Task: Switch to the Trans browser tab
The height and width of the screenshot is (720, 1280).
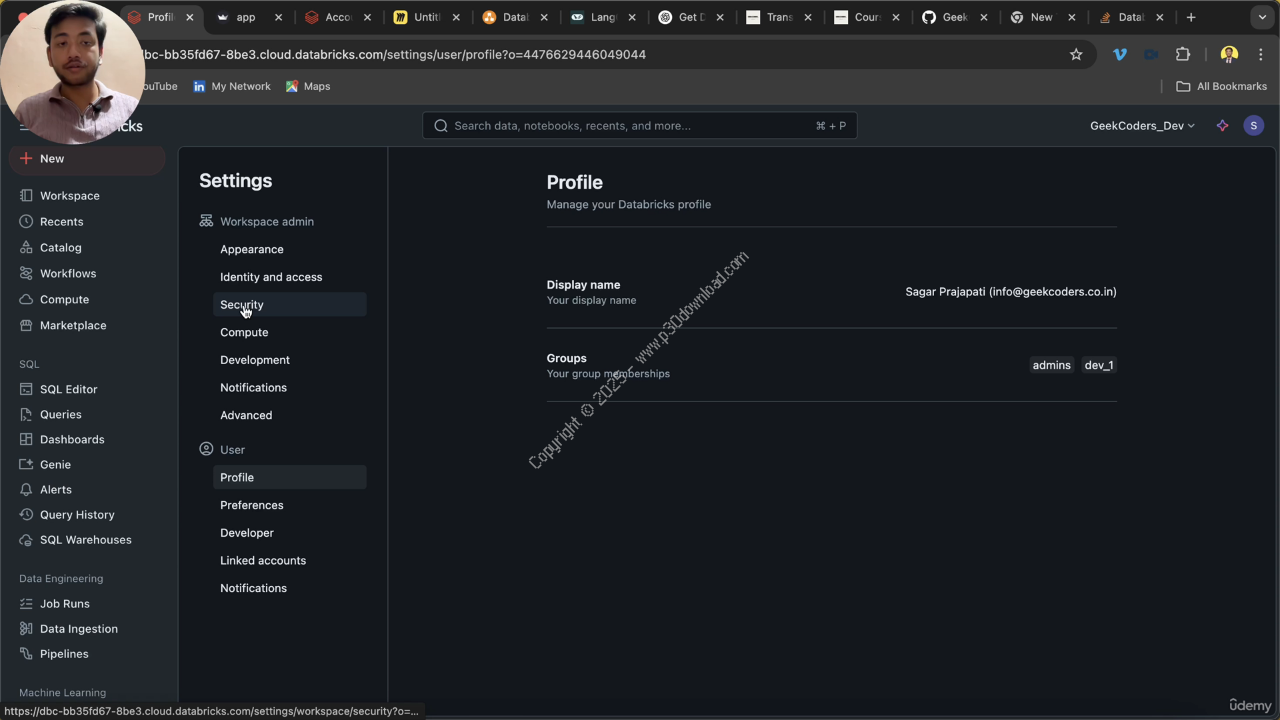Action: (x=779, y=17)
